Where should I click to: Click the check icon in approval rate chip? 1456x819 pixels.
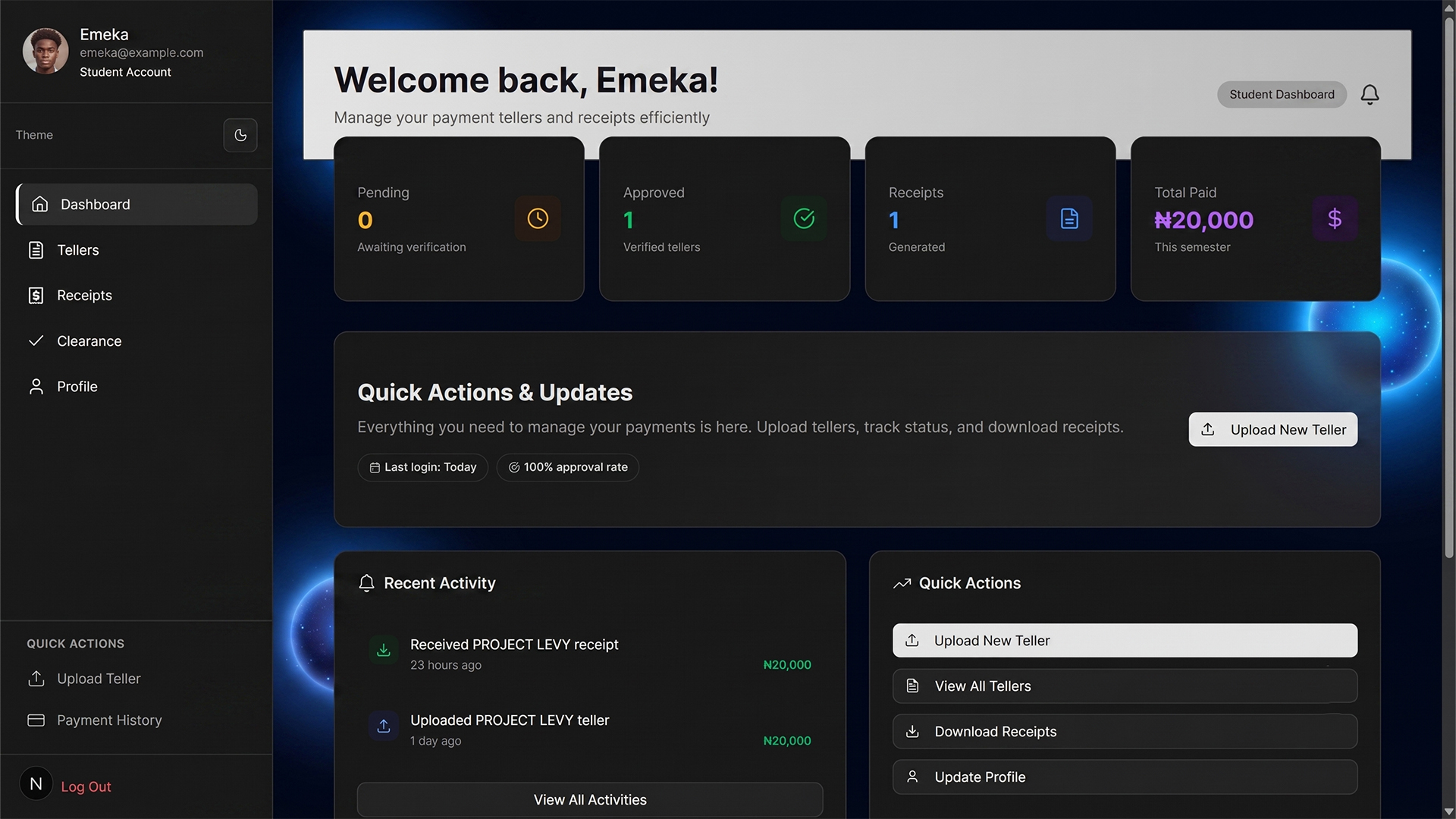tap(514, 468)
